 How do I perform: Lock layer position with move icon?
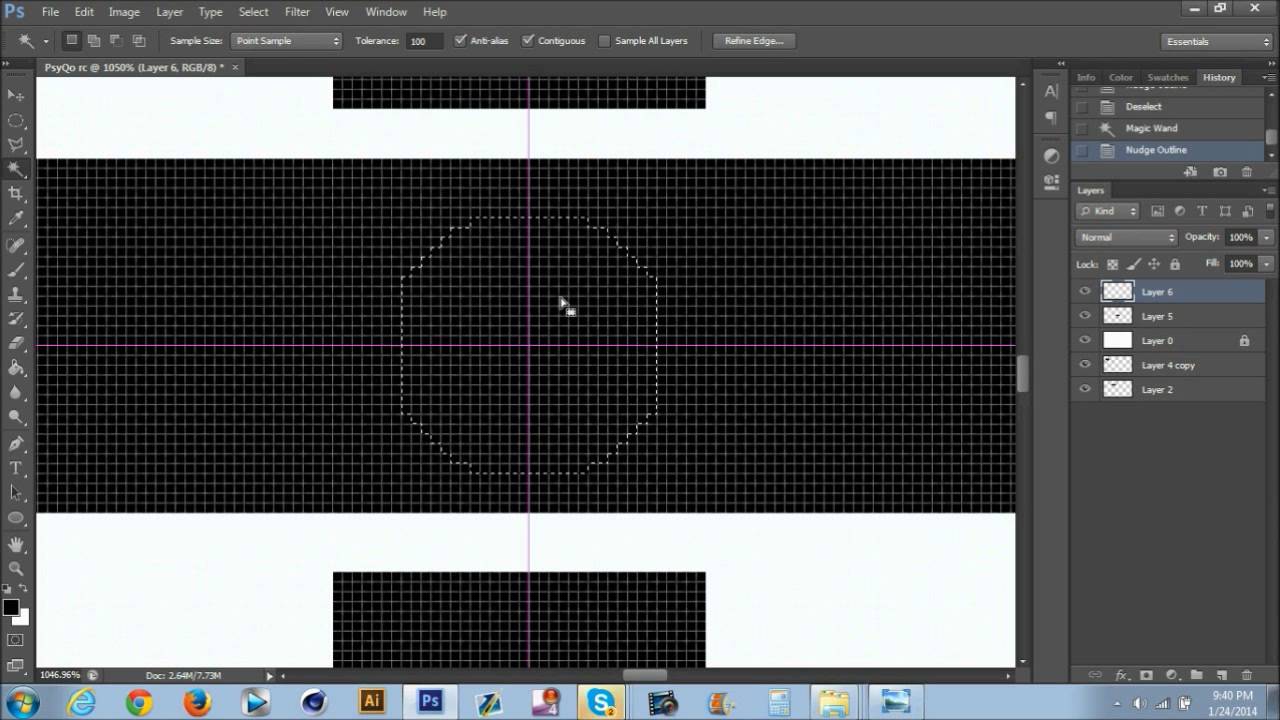(x=1154, y=264)
